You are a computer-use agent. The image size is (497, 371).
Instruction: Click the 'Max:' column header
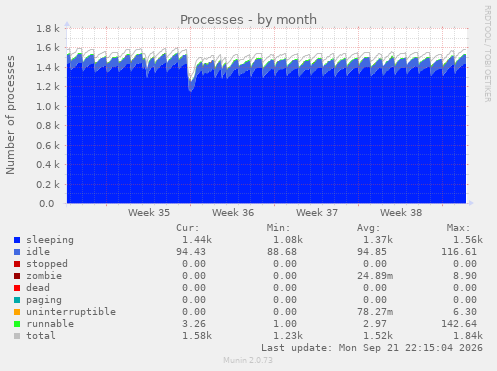pos(458,228)
